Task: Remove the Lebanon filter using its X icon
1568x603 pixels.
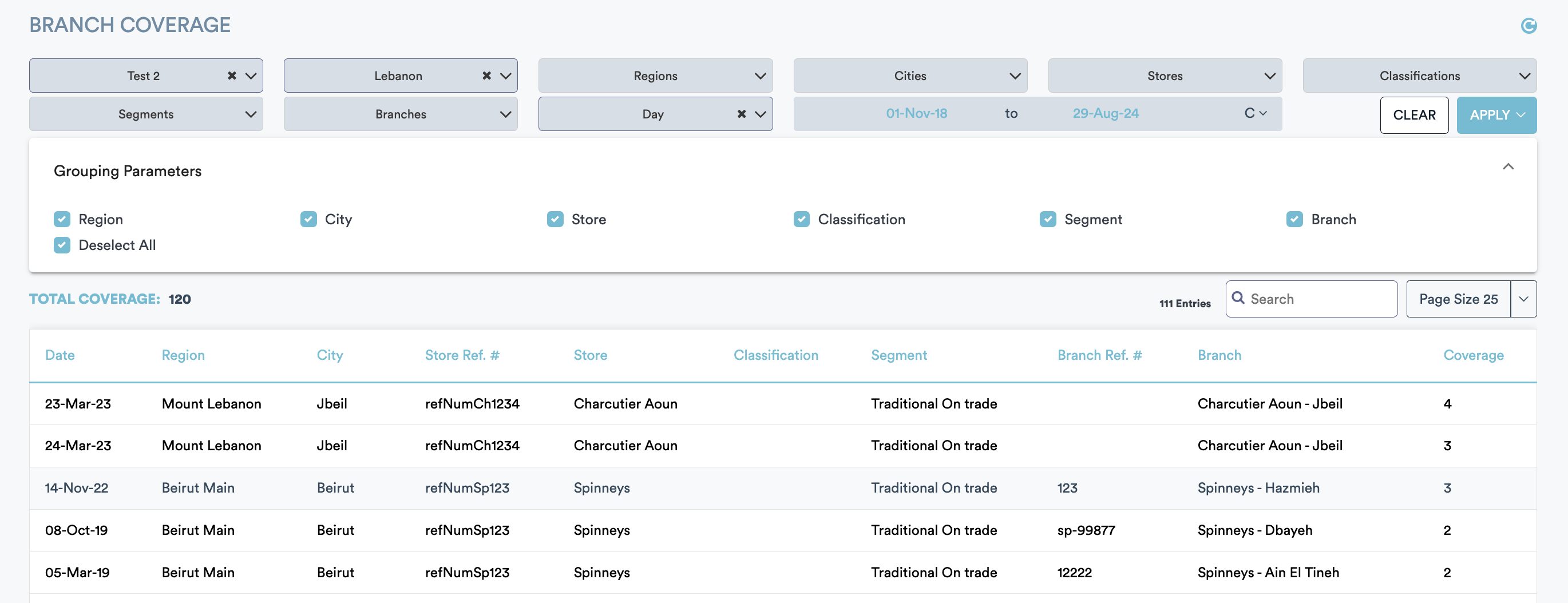Action: (x=486, y=76)
